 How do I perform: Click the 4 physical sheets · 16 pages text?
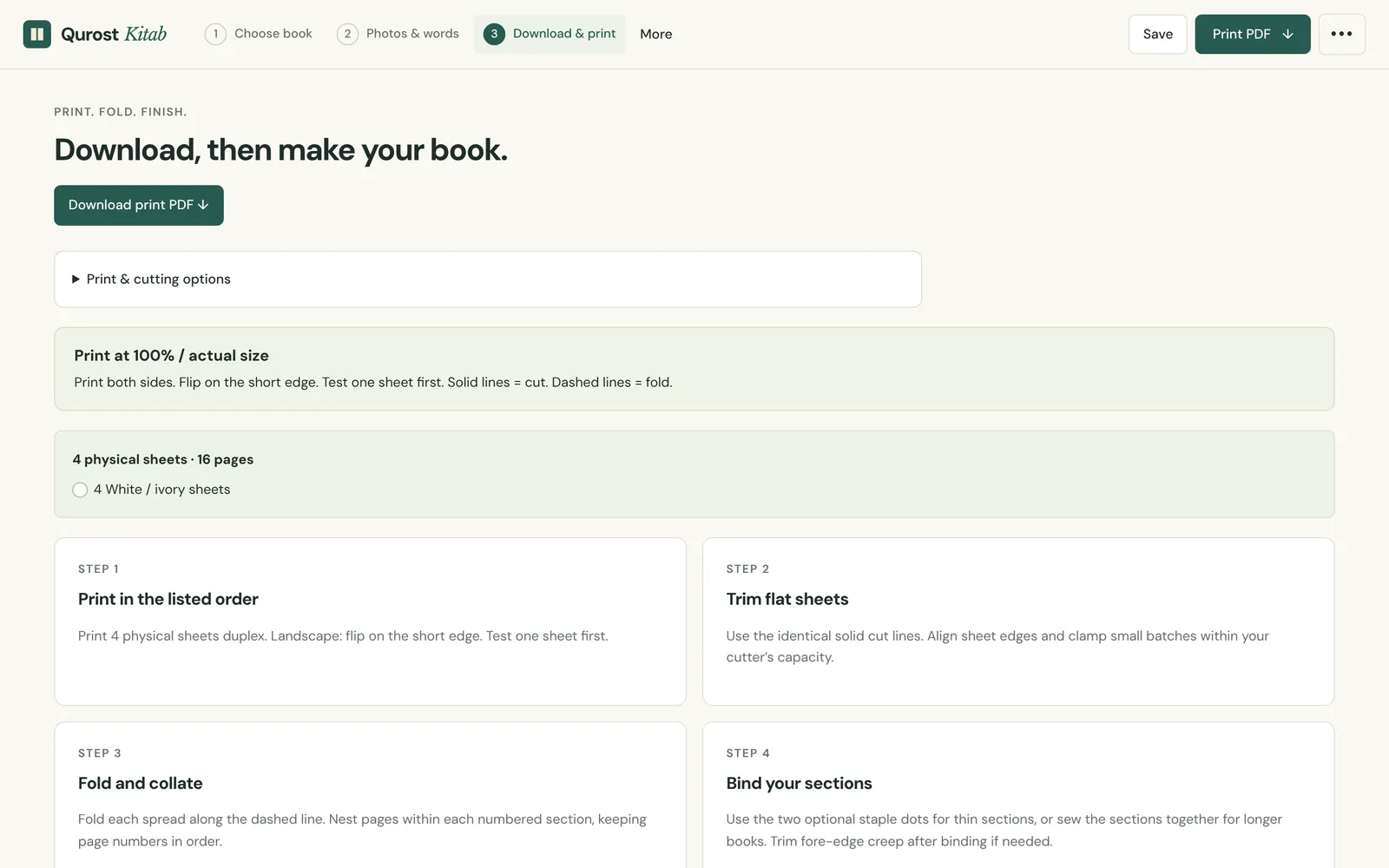click(163, 459)
